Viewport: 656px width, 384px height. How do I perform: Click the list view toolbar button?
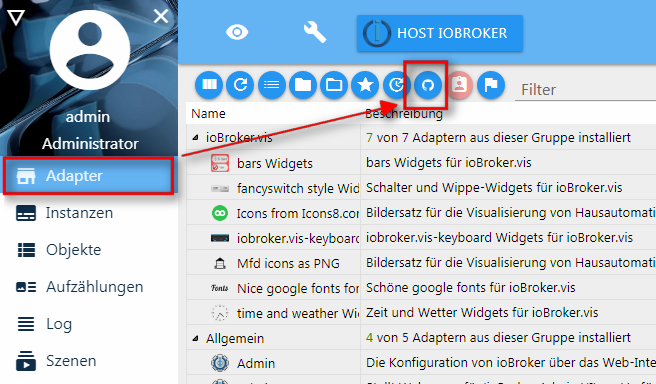[272, 85]
